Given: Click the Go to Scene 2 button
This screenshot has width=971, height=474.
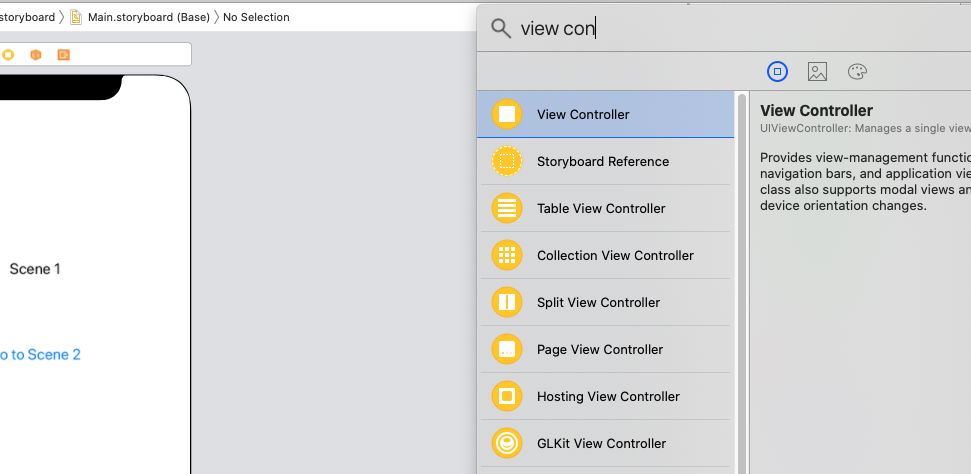Looking at the screenshot, I should click(x=40, y=354).
